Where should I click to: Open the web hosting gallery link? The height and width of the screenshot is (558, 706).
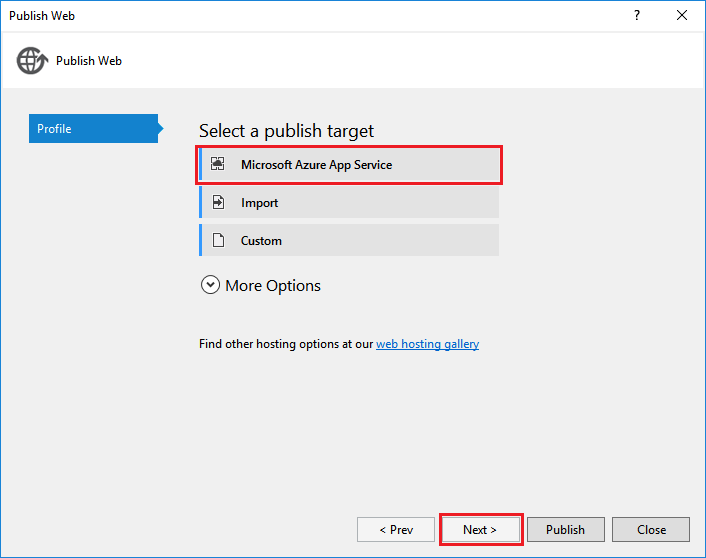[x=427, y=344]
